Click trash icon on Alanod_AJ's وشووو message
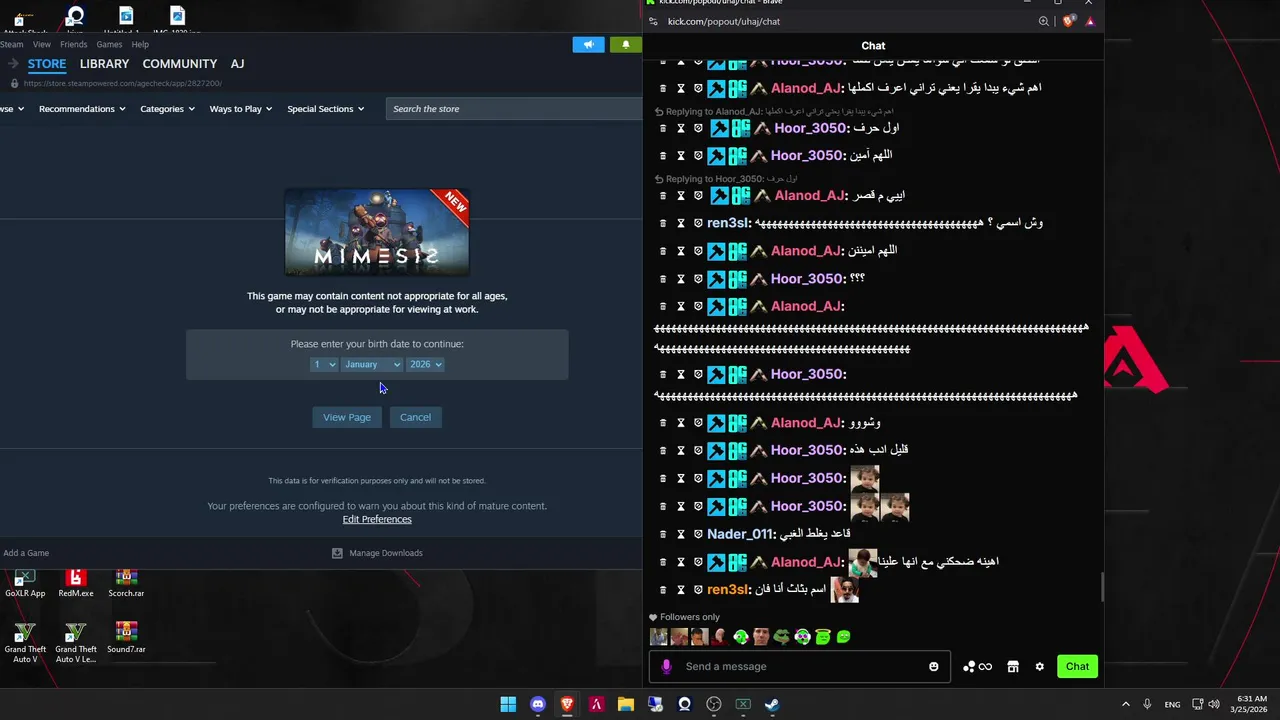Viewport: 1280px width, 720px height. click(663, 423)
